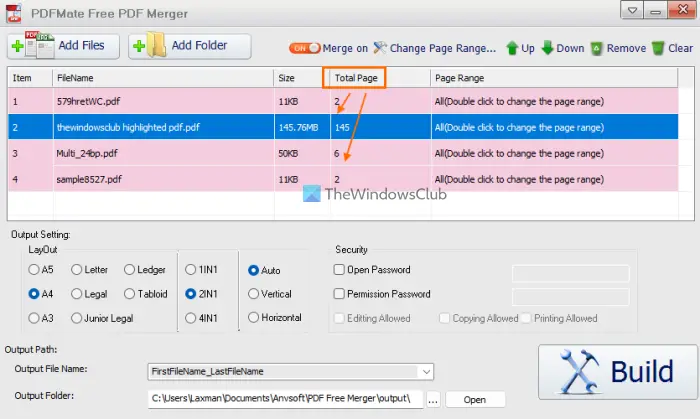Select the Multi_24bp.pdf file row

tap(343, 153)
